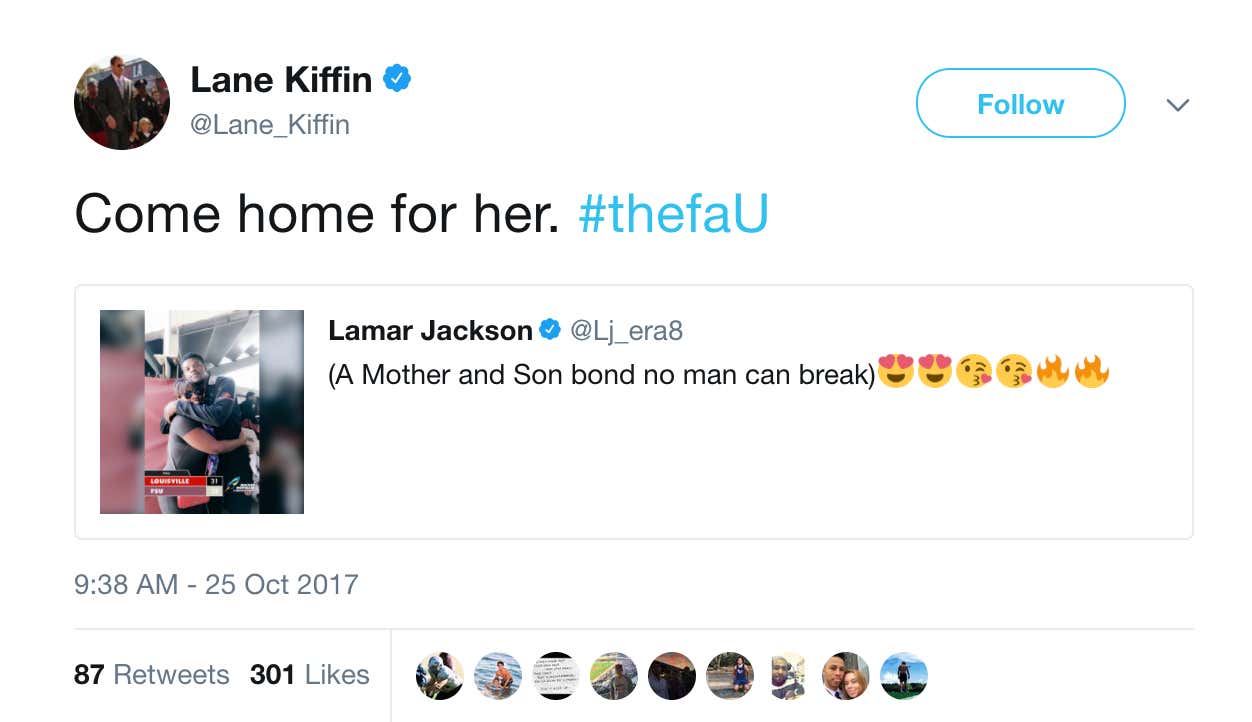Click the liker avatar showing a swimmer in water
Viewport: 1252px width, 722px height.
(x=498, y=676)
